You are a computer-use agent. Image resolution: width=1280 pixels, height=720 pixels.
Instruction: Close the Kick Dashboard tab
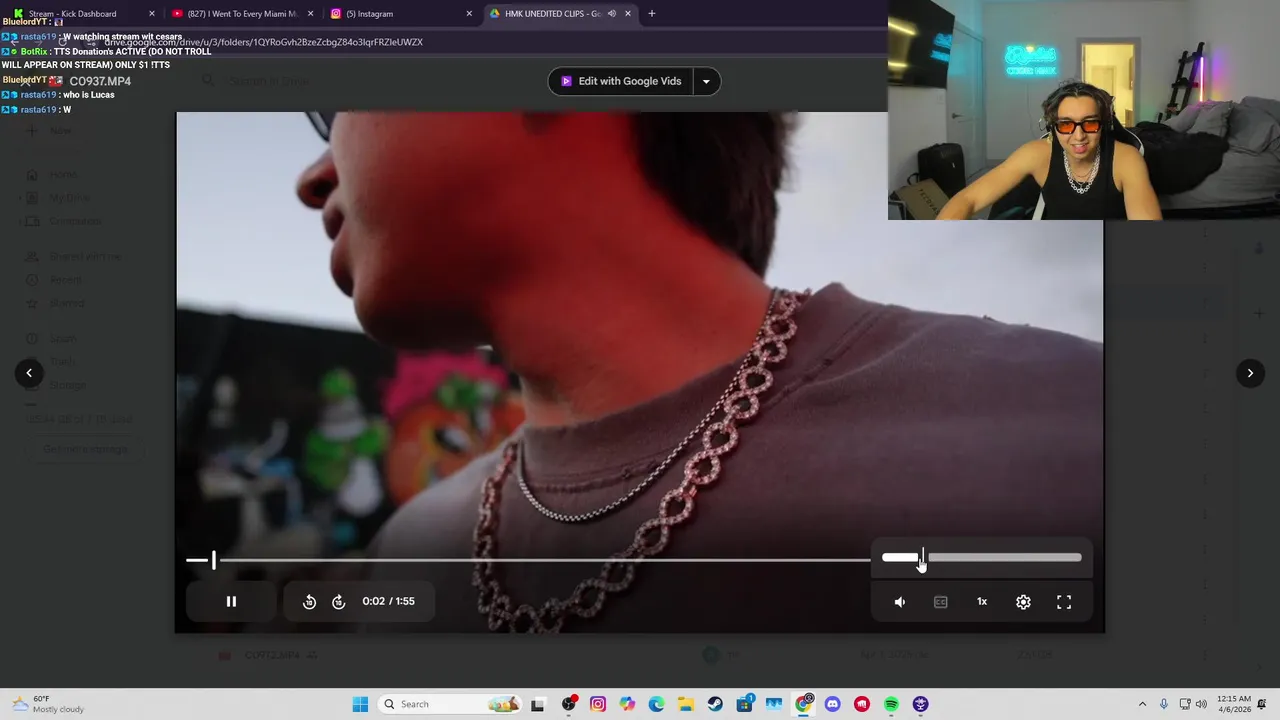point(152,14)
